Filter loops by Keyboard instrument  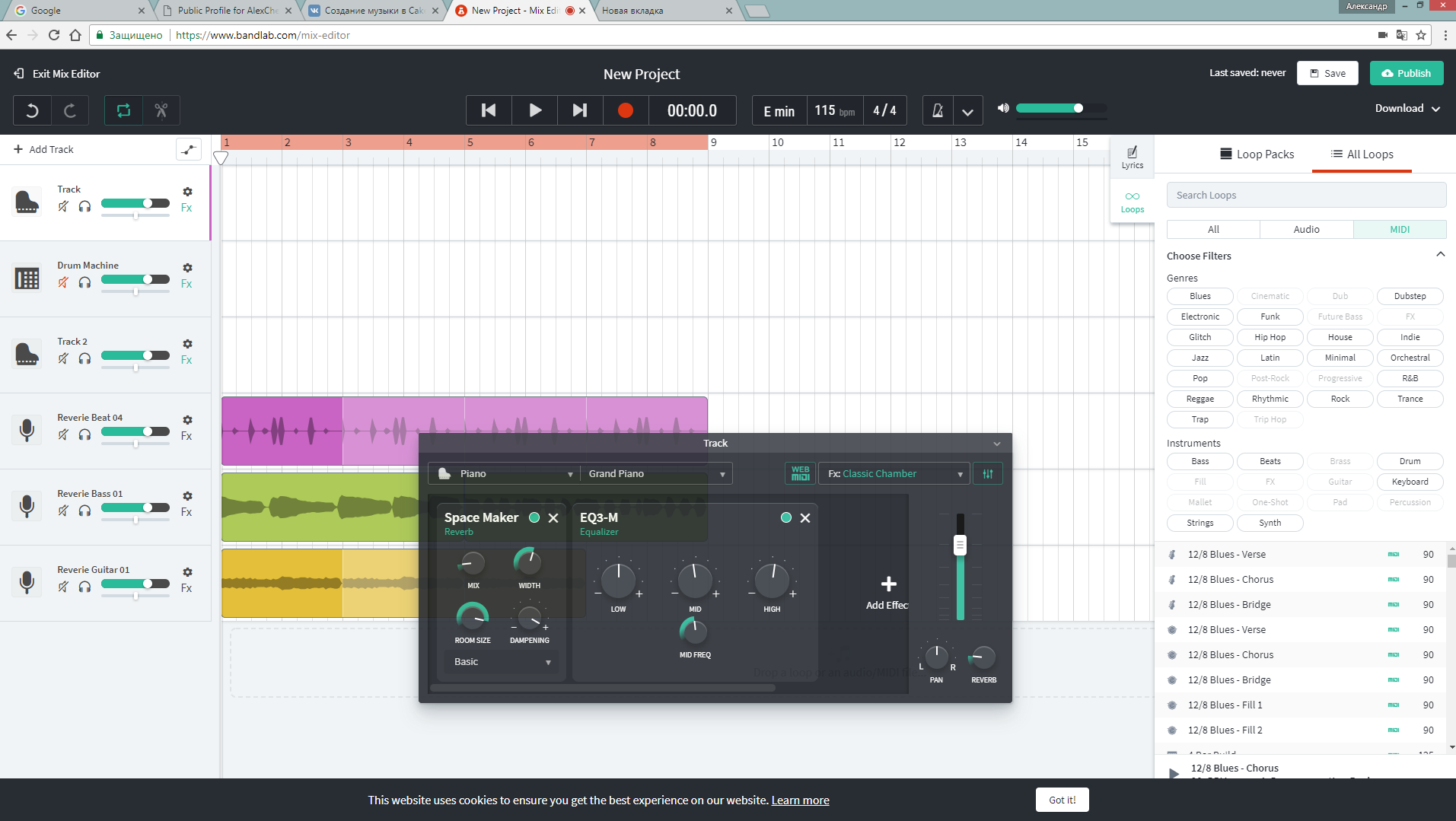[1410, 482]
